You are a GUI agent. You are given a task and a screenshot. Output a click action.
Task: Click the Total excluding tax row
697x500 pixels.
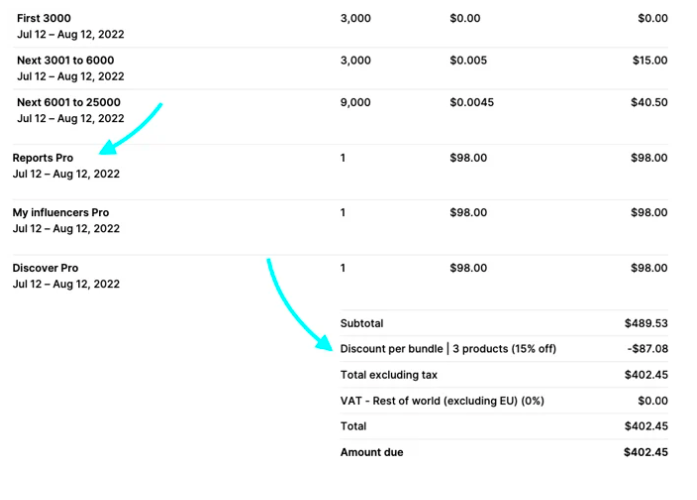tap(504, 375)
